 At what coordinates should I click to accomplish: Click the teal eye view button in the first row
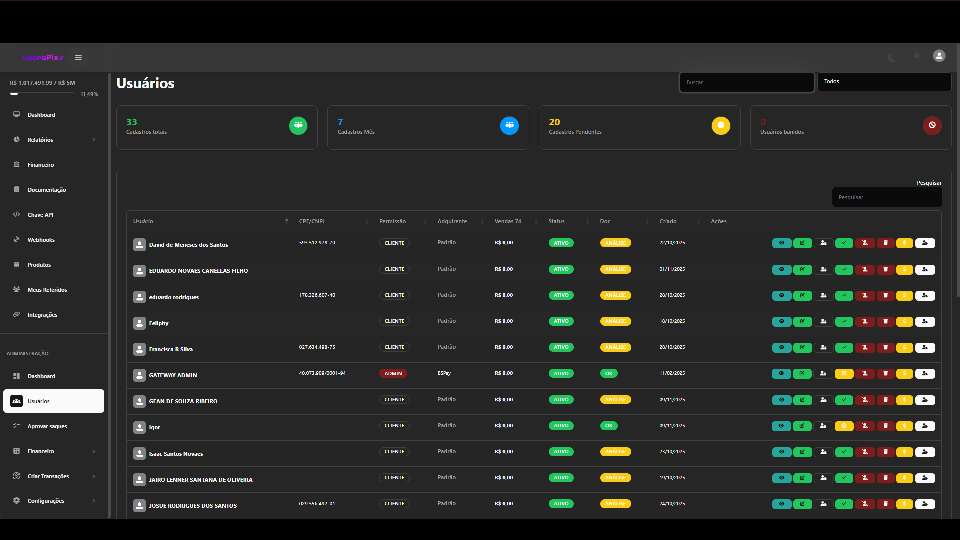[x=781, y=243]
